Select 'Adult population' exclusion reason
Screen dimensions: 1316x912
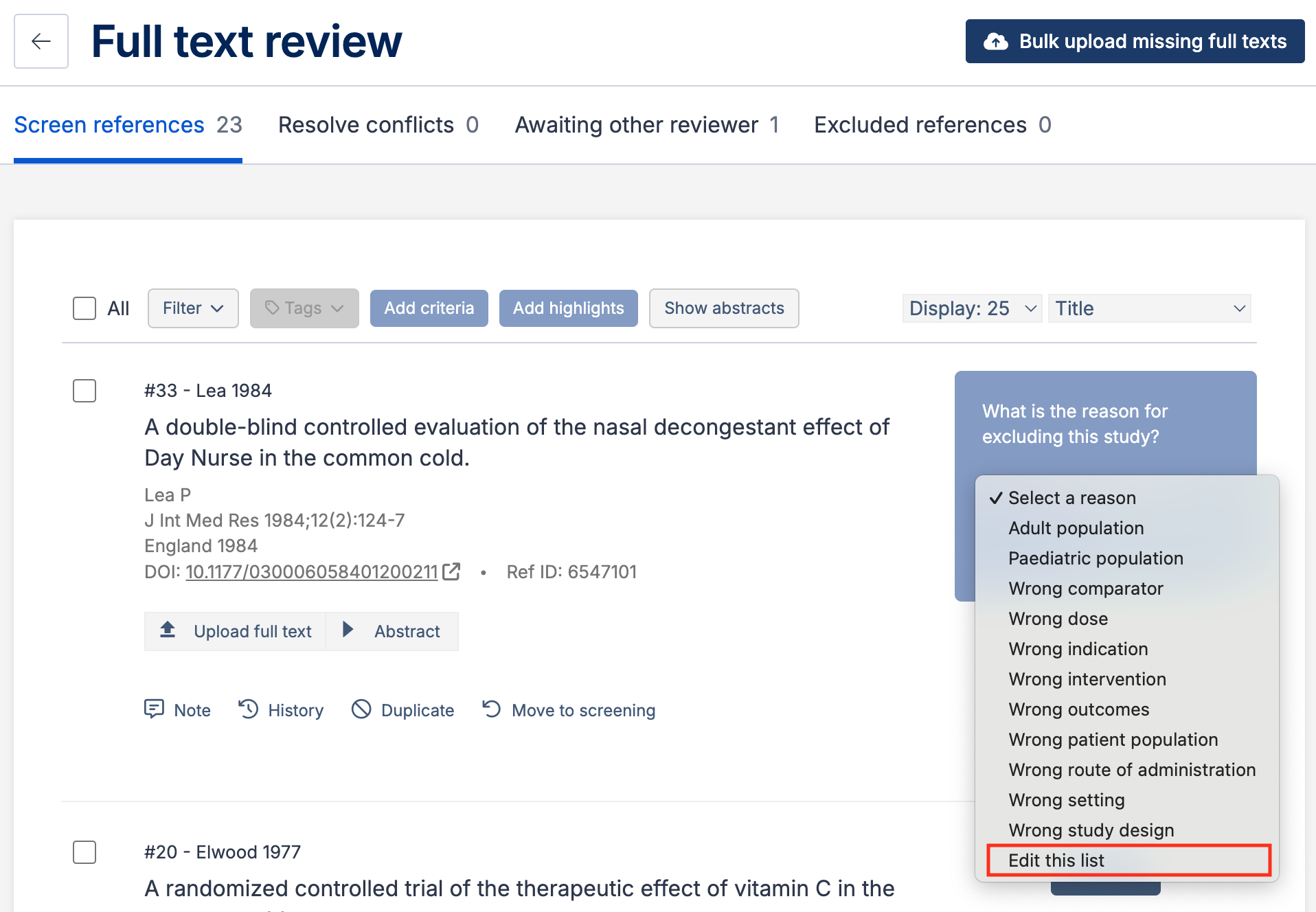click(x=1127, y=528)
